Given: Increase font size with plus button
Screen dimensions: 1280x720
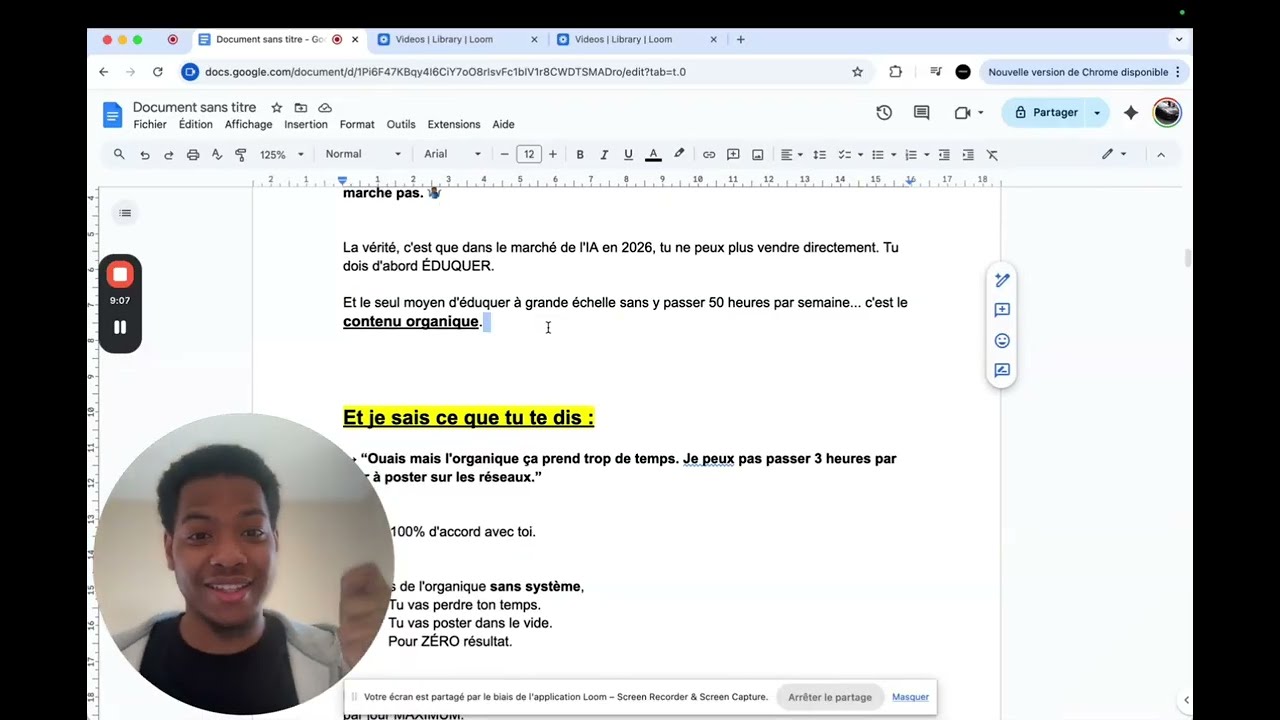Looking at the screenshot, I should coord(553,154).
